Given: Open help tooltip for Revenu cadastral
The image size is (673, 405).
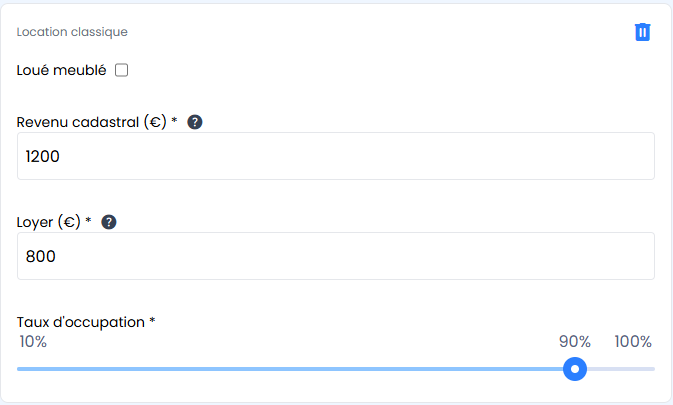Looking at the screenshot, I should point(195,122).
